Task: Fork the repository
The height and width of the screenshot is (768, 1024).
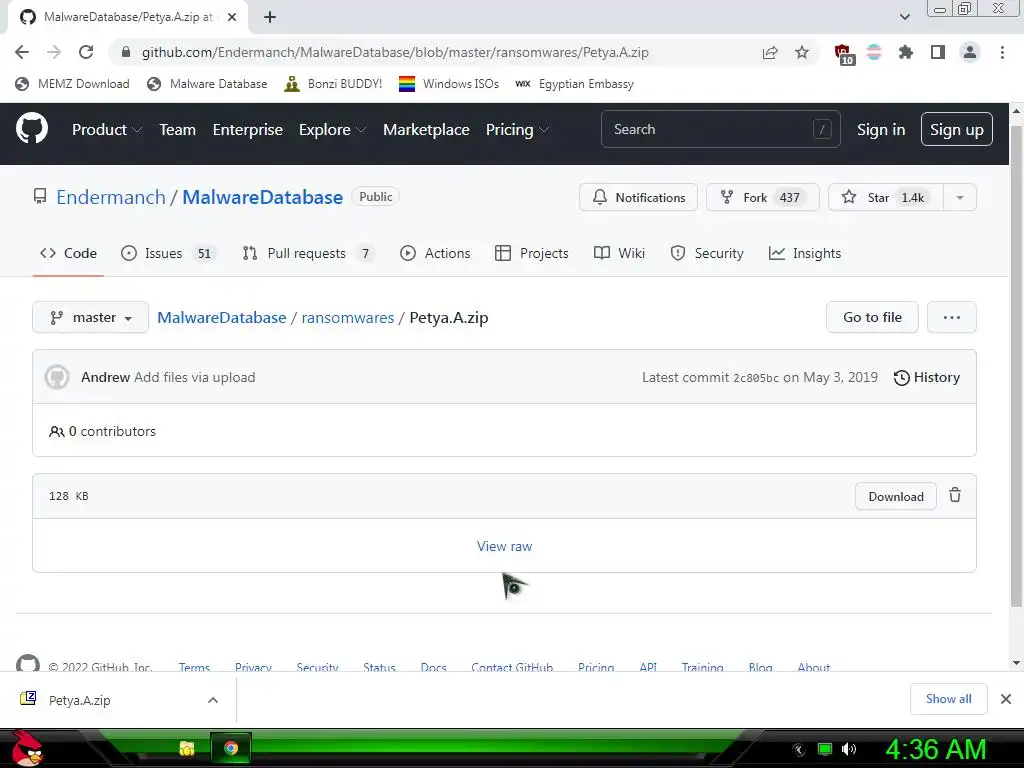Action: (762, 197)
